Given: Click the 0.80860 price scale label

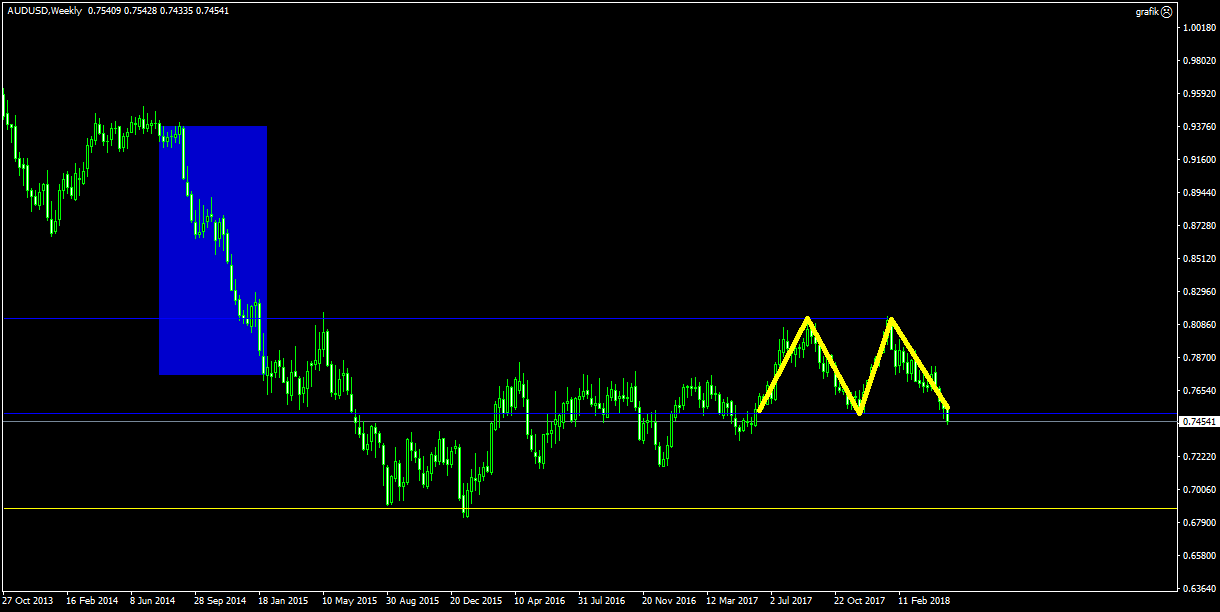Looking at the screenshot, I should [1199, 325].
